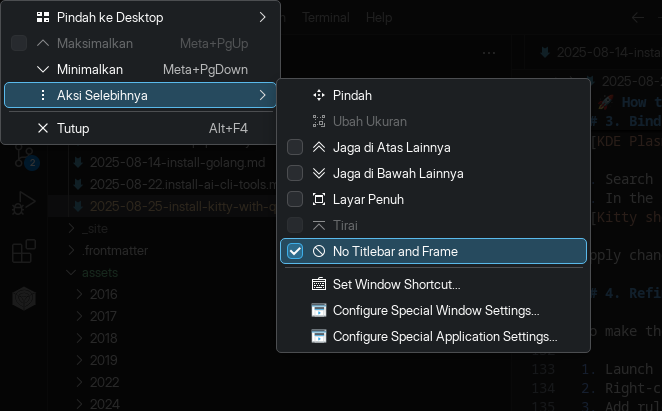Choose Pindah in the submenu

433,95
